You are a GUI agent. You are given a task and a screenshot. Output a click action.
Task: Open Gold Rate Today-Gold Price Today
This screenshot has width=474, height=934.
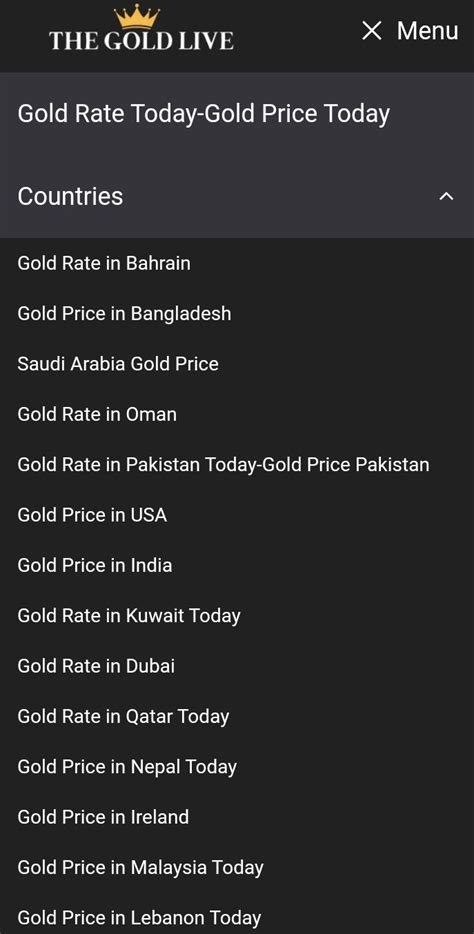(204, 114)
